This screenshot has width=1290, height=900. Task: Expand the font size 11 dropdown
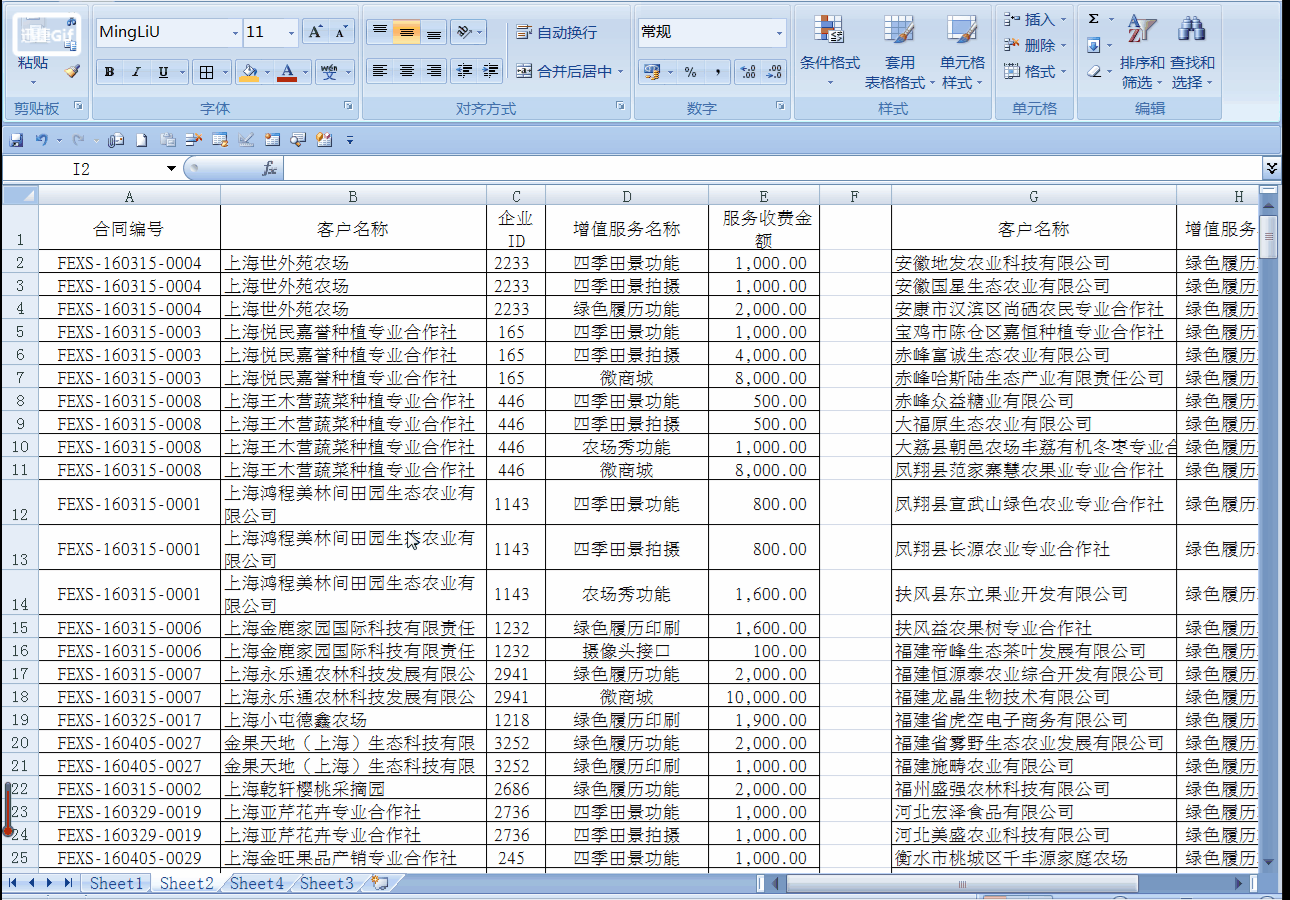point(289,33)
